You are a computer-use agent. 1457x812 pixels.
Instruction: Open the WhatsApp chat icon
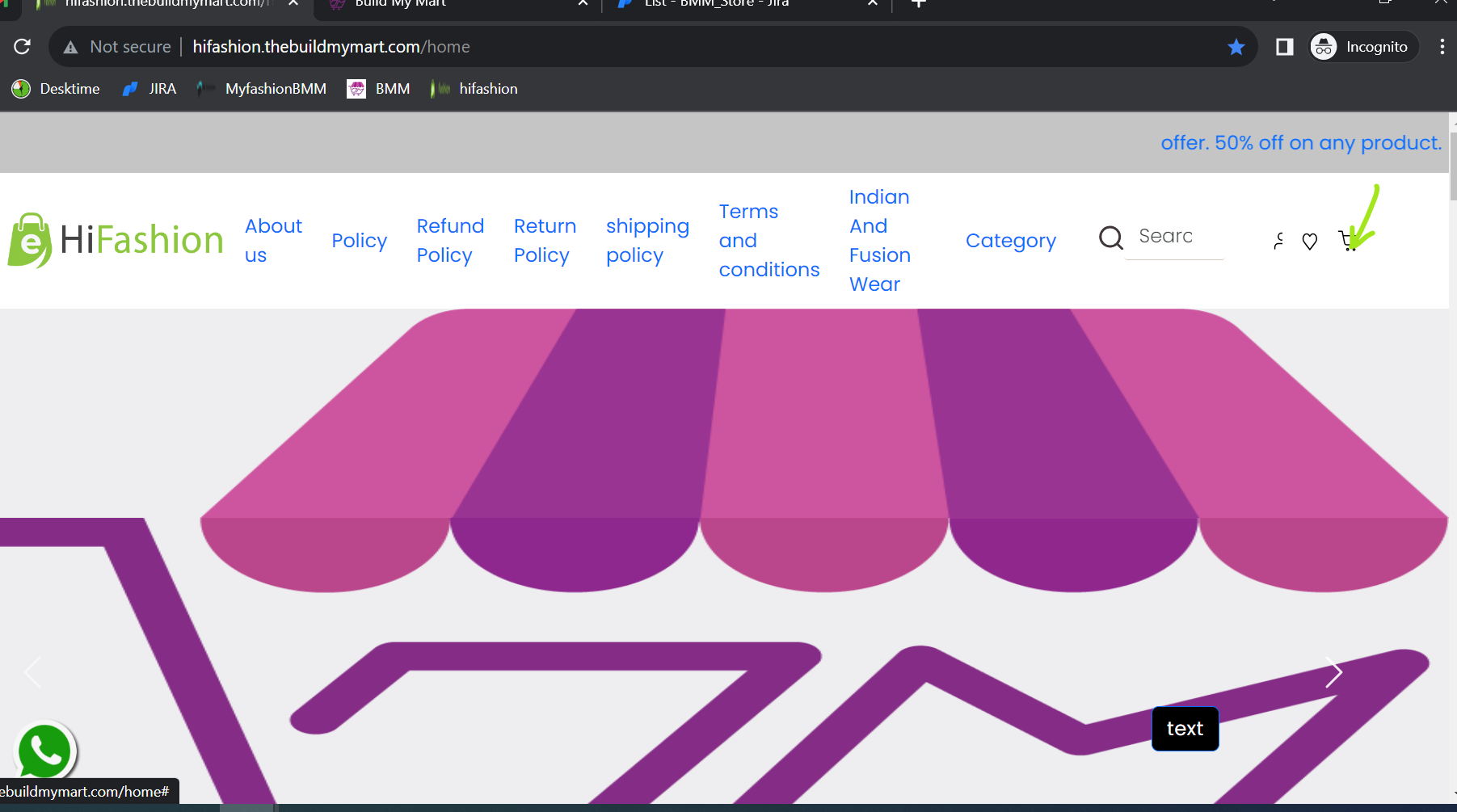pyautogui.click(x=45, y=751)
